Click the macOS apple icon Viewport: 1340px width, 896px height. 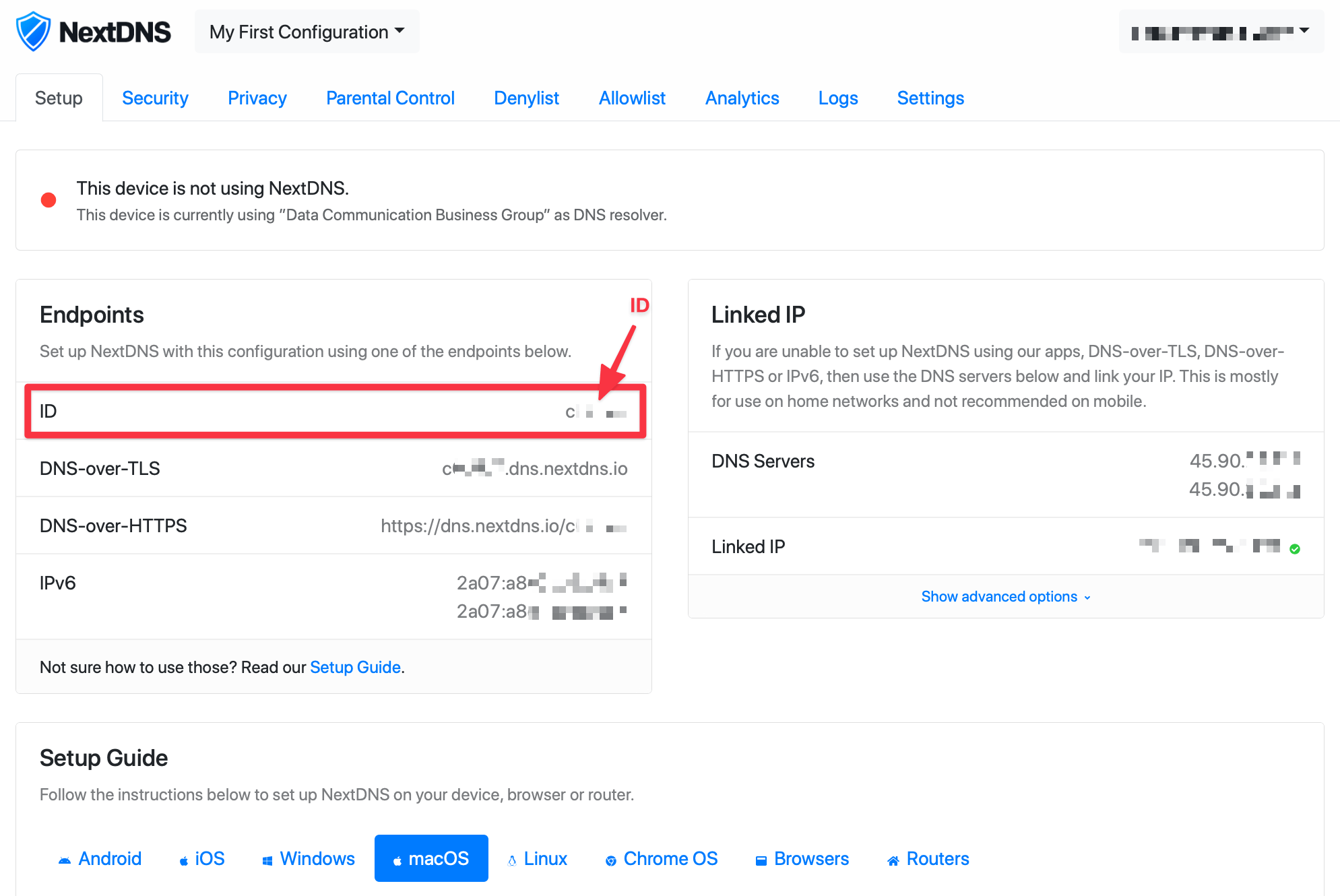[397, 860]
